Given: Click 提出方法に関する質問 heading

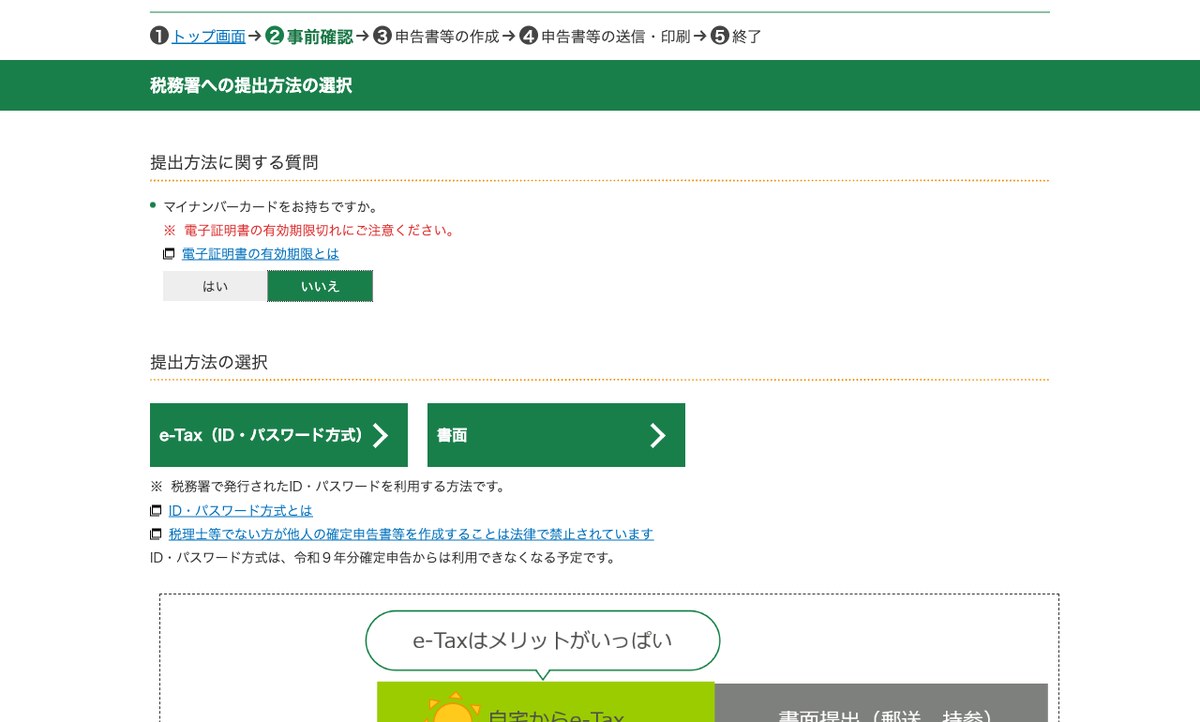Looking at the screenshot, I should pos(234,162).
